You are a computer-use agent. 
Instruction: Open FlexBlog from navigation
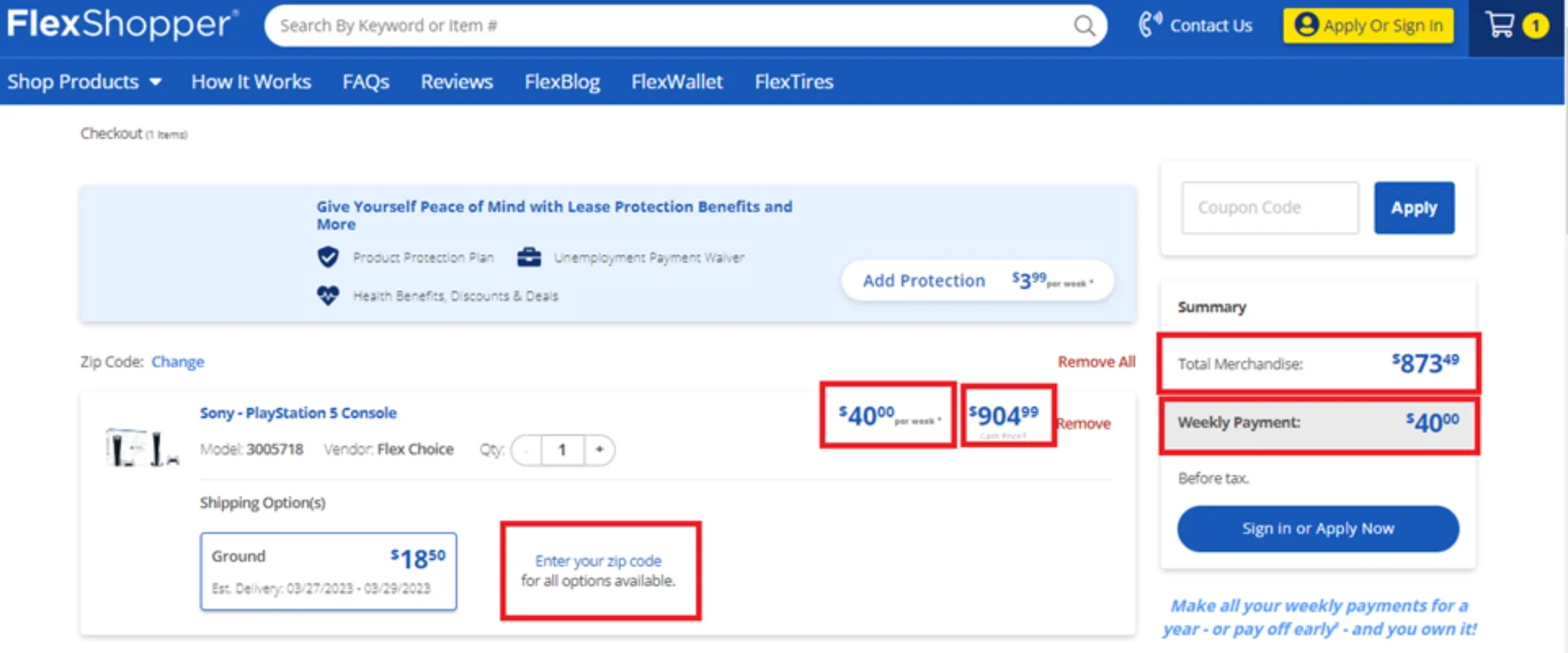tap(562, 82)
